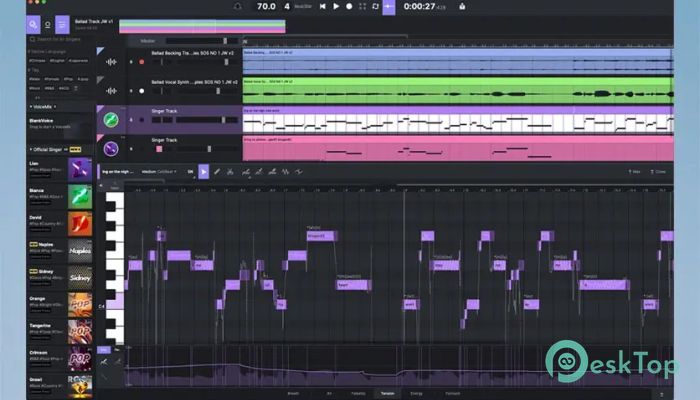700x400 pixels.
Task: Switch to the Formant parameter tab
Action: [x=452, y=394]
